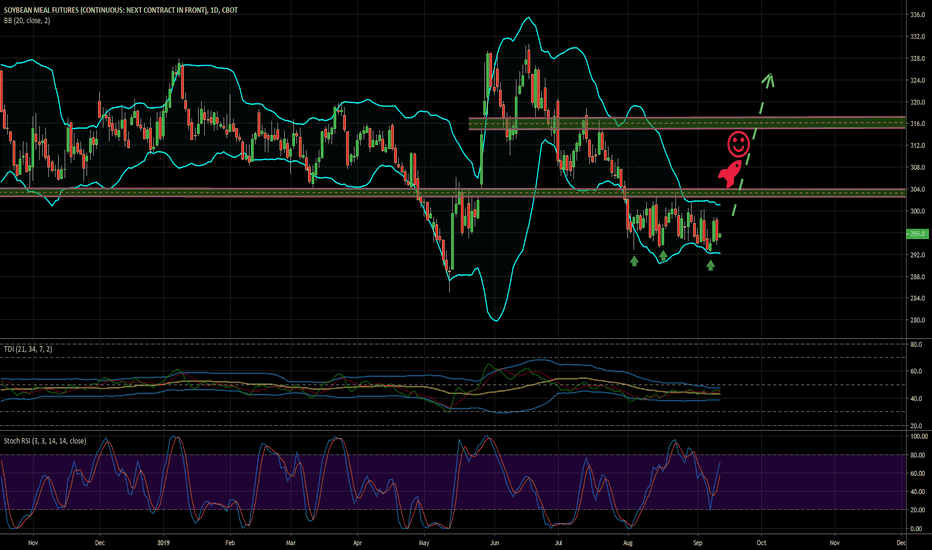This screenshot has width=932, height=550.
Task: Click the 280.0 price axis label
Action: (x=917, y=320)
